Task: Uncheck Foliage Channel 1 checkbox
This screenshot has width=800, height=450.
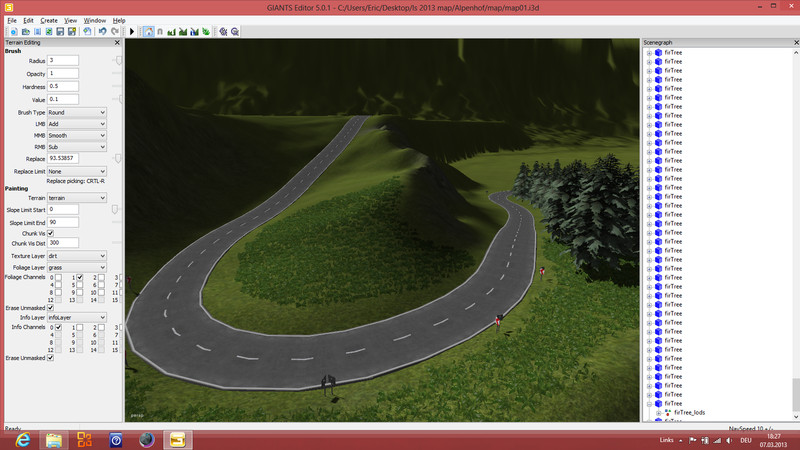Action: [80, 278]
